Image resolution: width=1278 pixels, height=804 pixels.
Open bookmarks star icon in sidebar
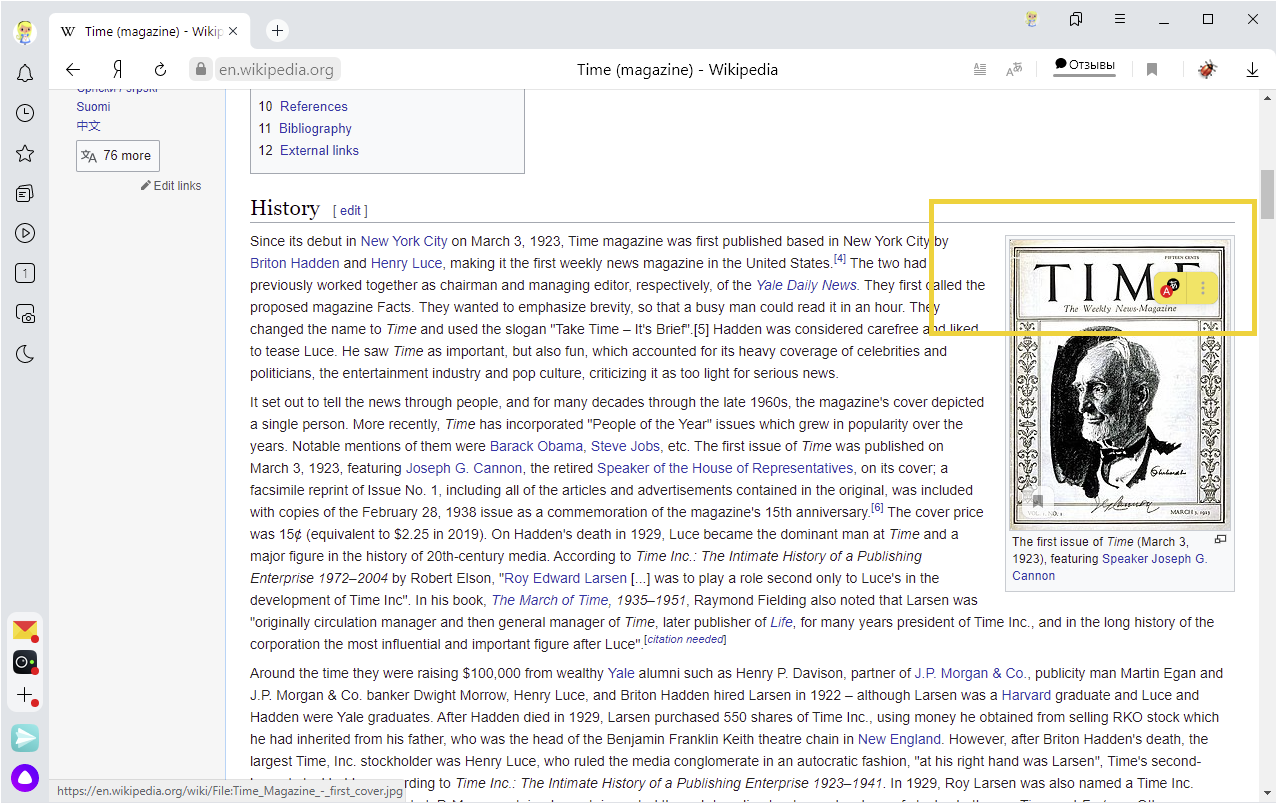[x=25, y=153]
